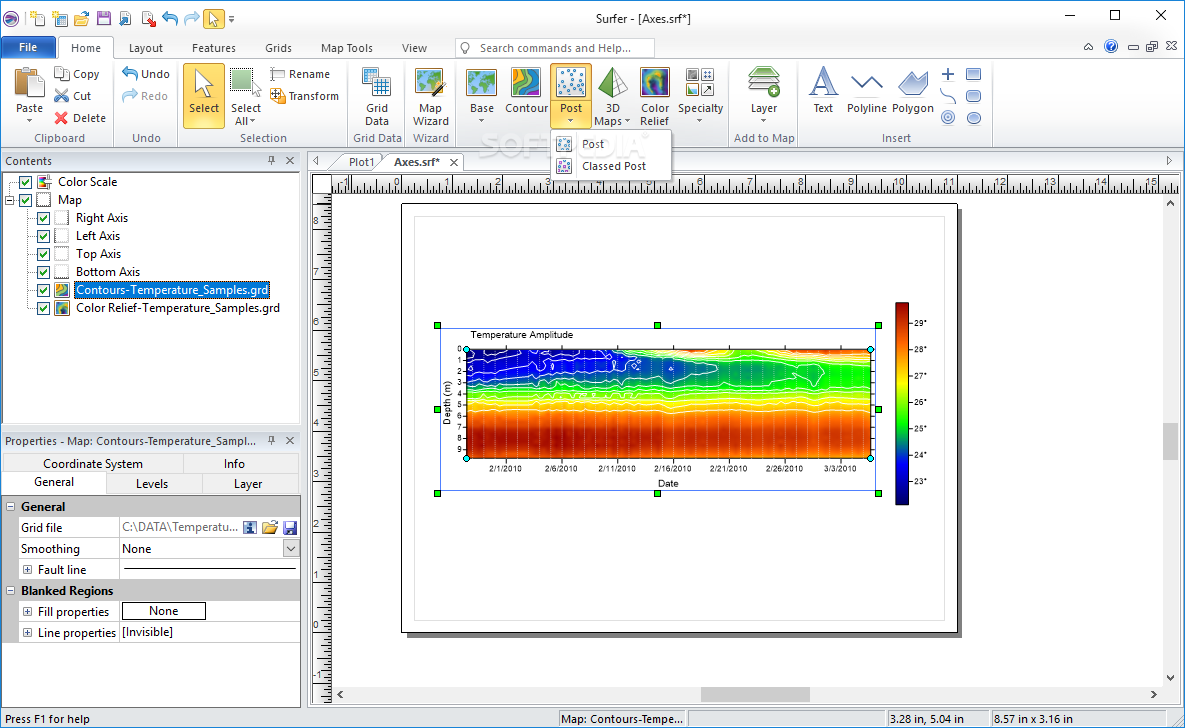Toggle Color Scale visibility checkbox

(x=26, y=182)
